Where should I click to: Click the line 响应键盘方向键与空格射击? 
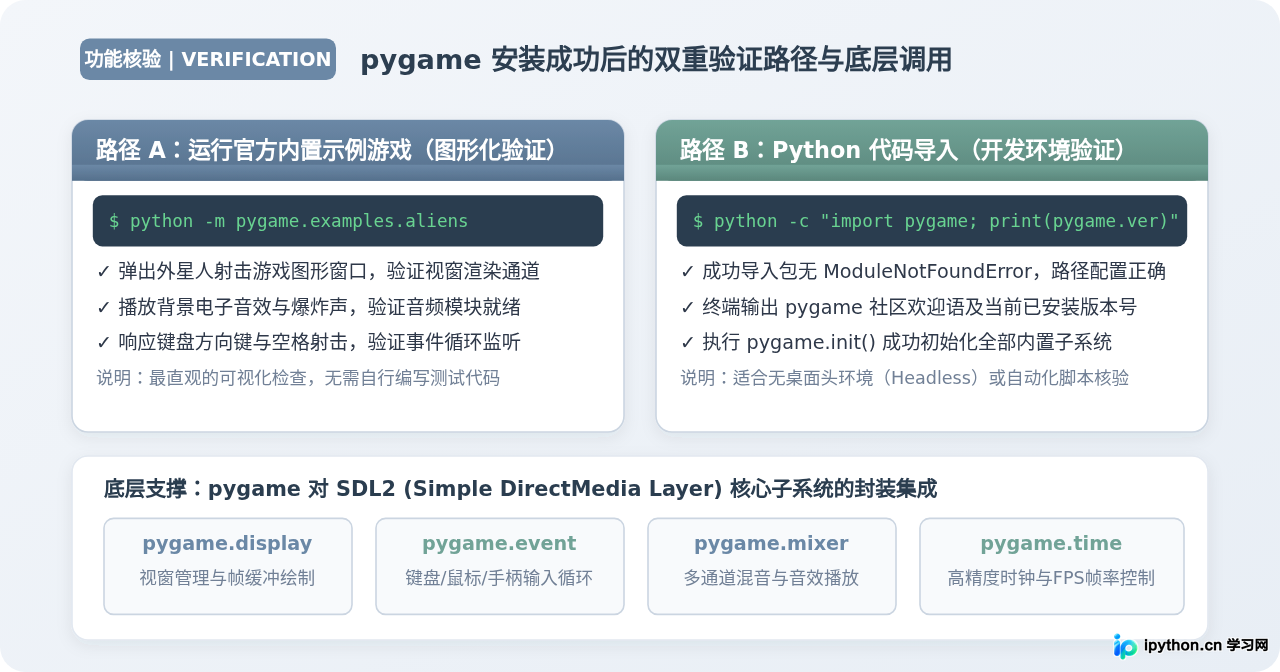click(308, 342)
